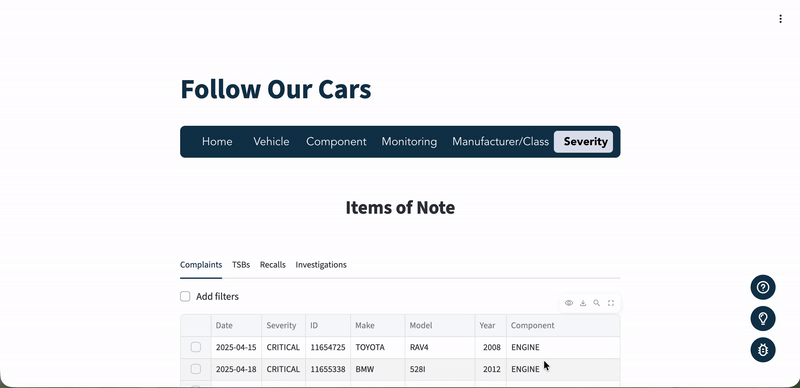The image size is (800, 388).
Task: Click ENGINE component in the BMW row
Action: [x=563, y=369]
